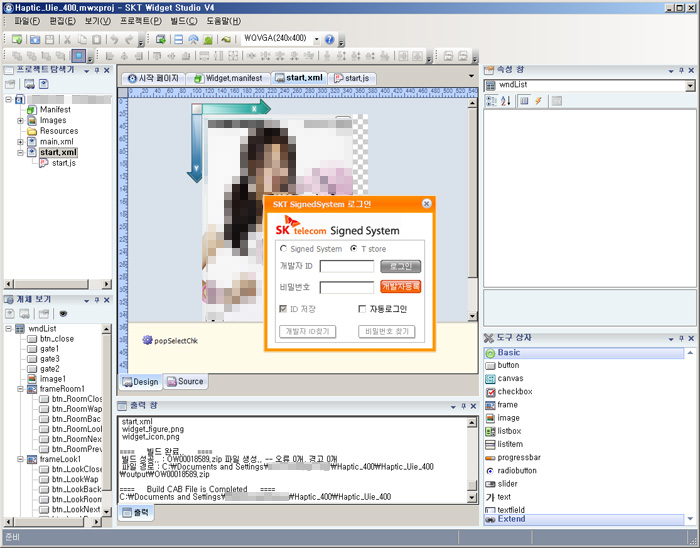Image resolution: width=700 pixels, height=548 pixels.
Task: Select the T store radio option
Action: [354, 249]
